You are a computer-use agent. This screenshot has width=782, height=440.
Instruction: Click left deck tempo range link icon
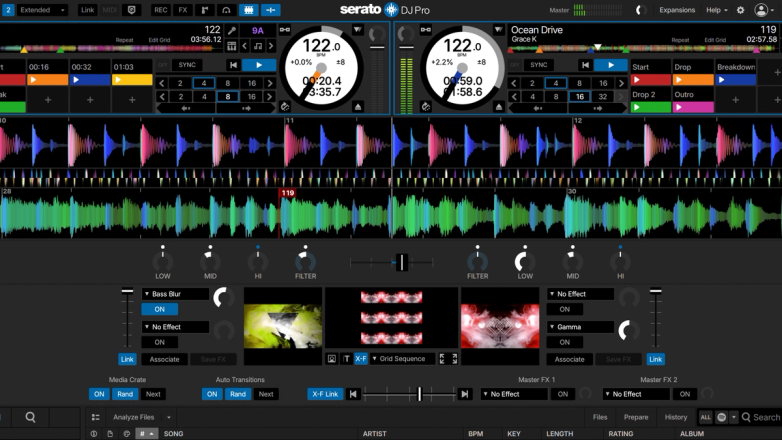click(x=285, y=30)
